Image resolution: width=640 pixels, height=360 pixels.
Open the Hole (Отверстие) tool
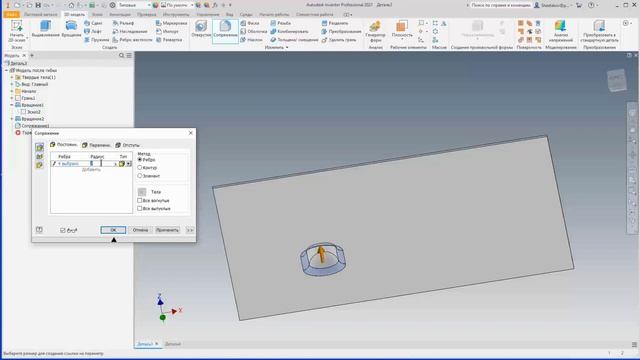[201, 29]
